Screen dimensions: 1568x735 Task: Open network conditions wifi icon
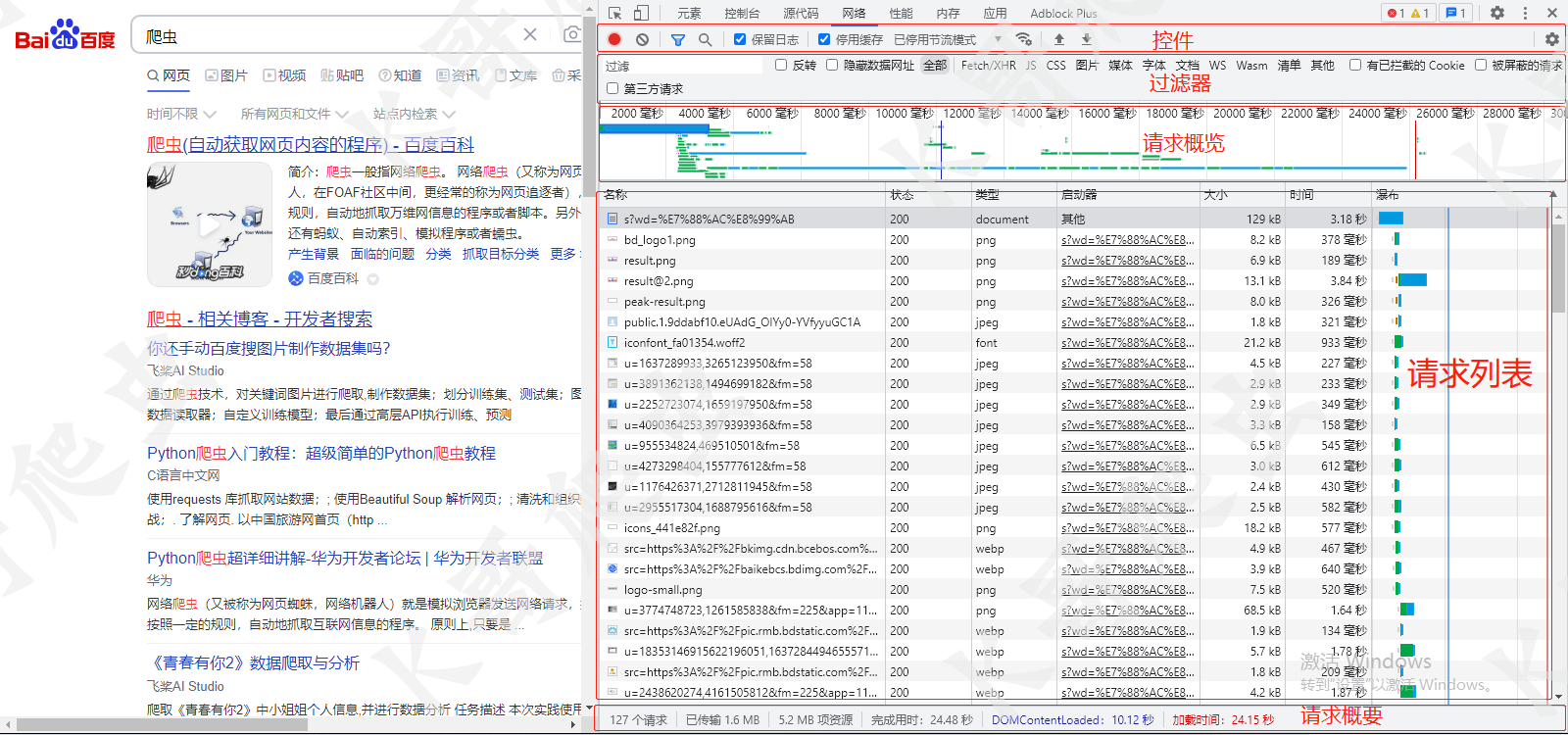coord(1023,39)
